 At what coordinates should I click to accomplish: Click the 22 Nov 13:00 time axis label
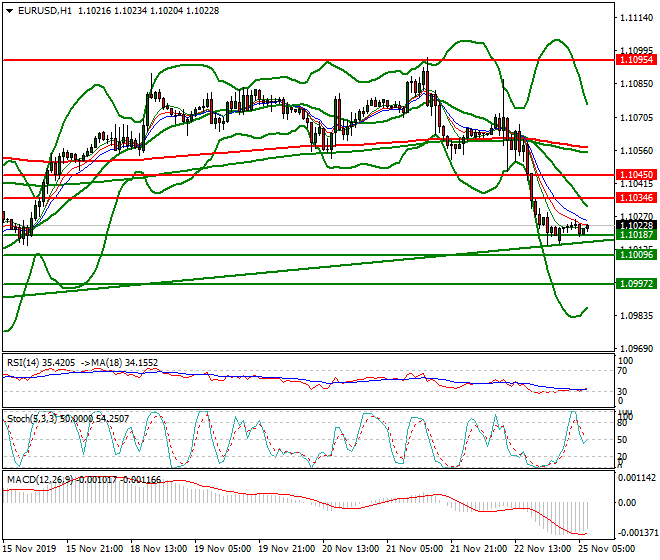pos(543,549)
